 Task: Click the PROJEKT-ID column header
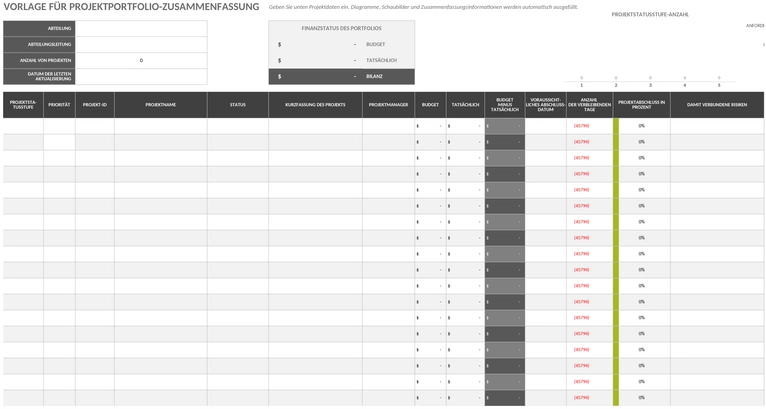coord(95,105)
